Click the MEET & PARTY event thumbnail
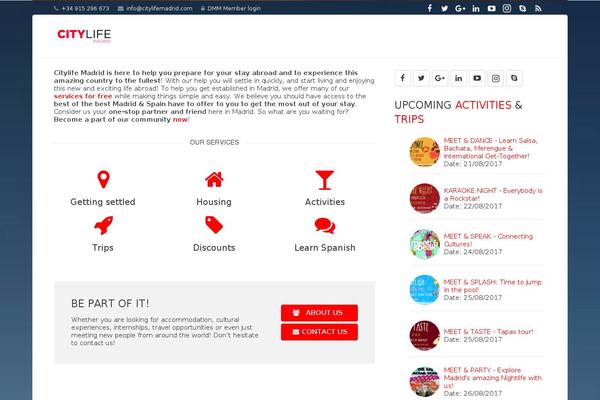This screenshot has height=400, width=600. click(424, 381)
